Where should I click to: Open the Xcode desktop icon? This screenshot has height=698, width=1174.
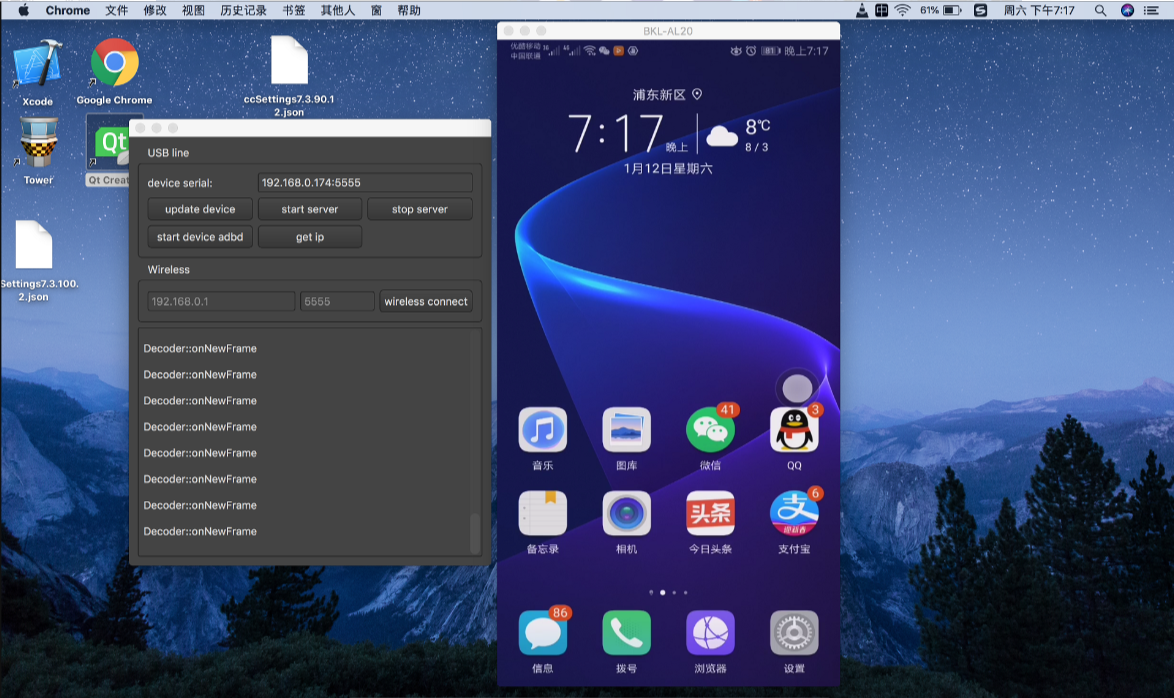(37, 62)
